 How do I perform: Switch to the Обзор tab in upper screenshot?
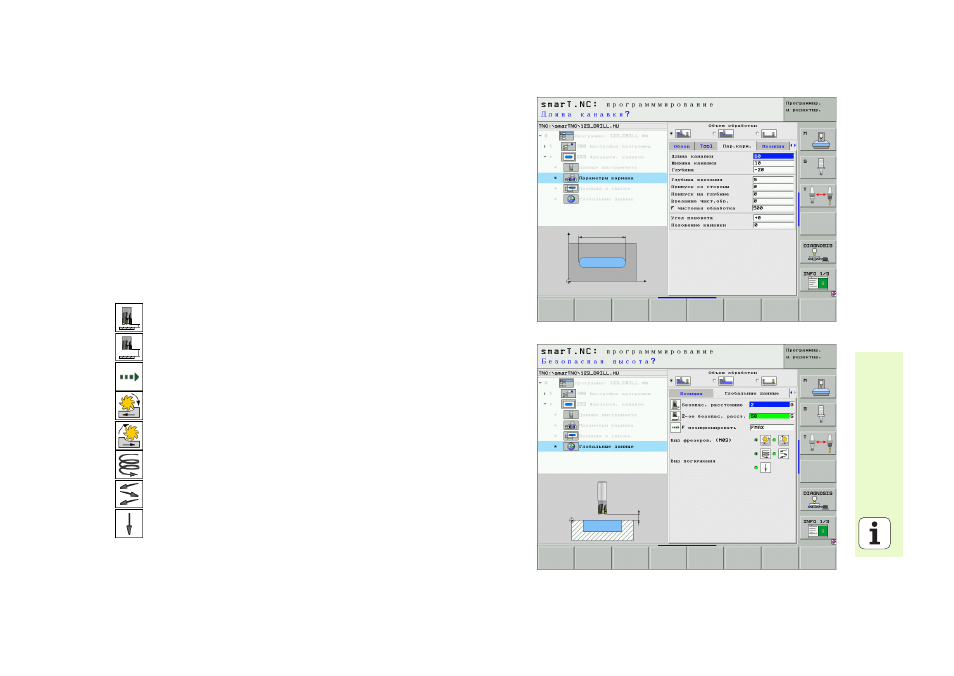(x=682, y=146)
